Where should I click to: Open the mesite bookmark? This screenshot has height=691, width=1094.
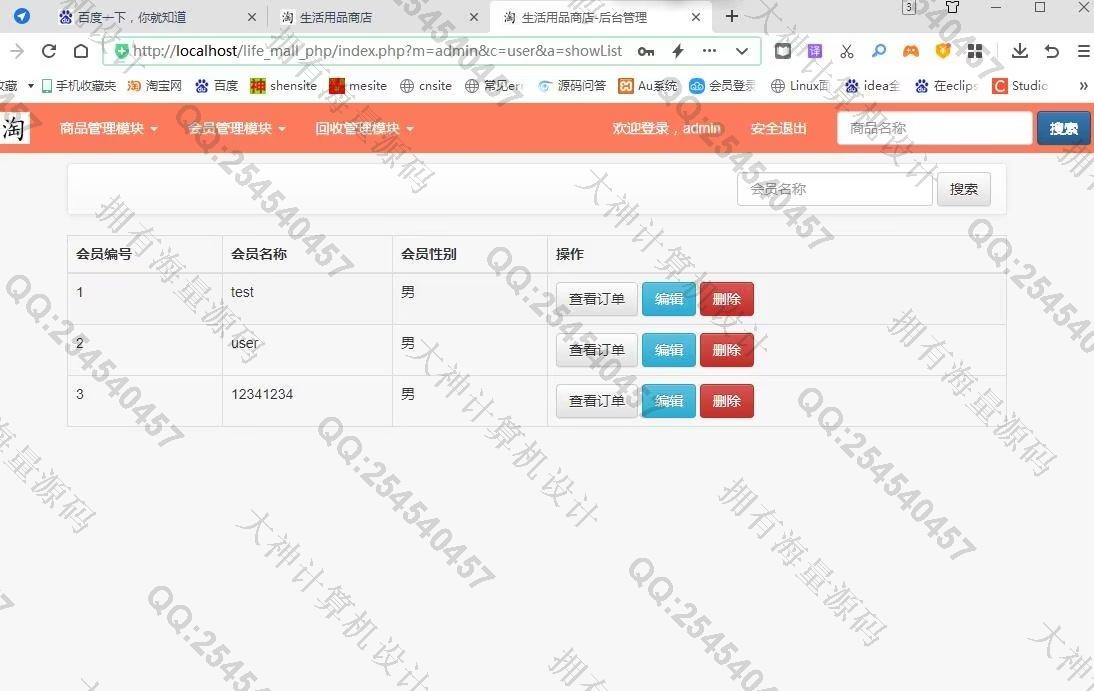(x=358, y=86)
